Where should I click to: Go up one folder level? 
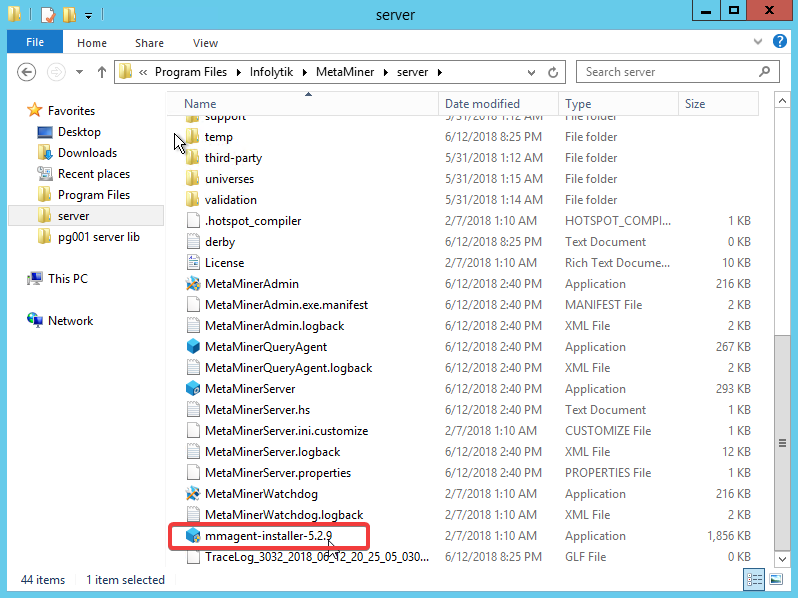[x=102, y=72]
